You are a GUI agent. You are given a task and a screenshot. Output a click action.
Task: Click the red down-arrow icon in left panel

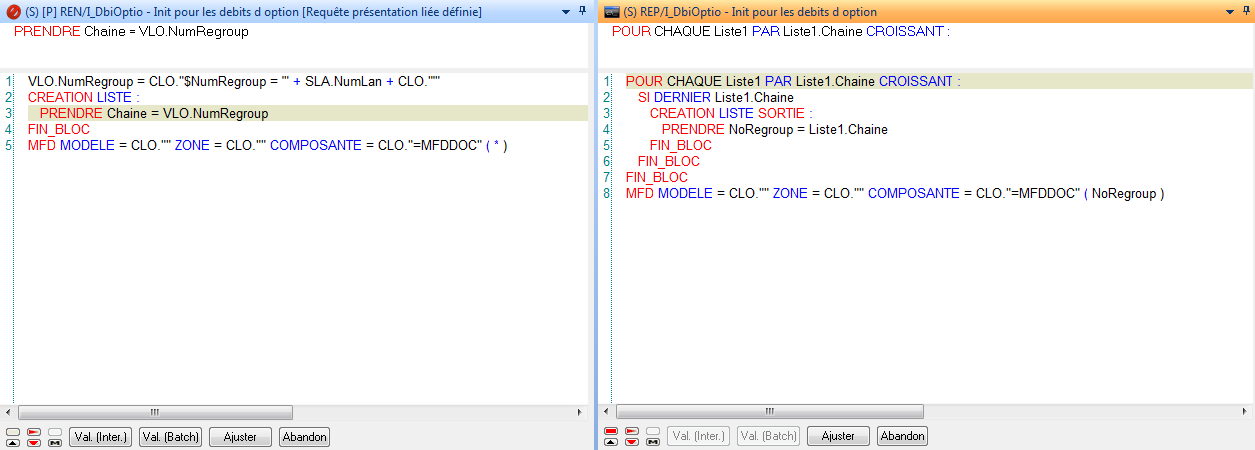[x=34, y=442]
